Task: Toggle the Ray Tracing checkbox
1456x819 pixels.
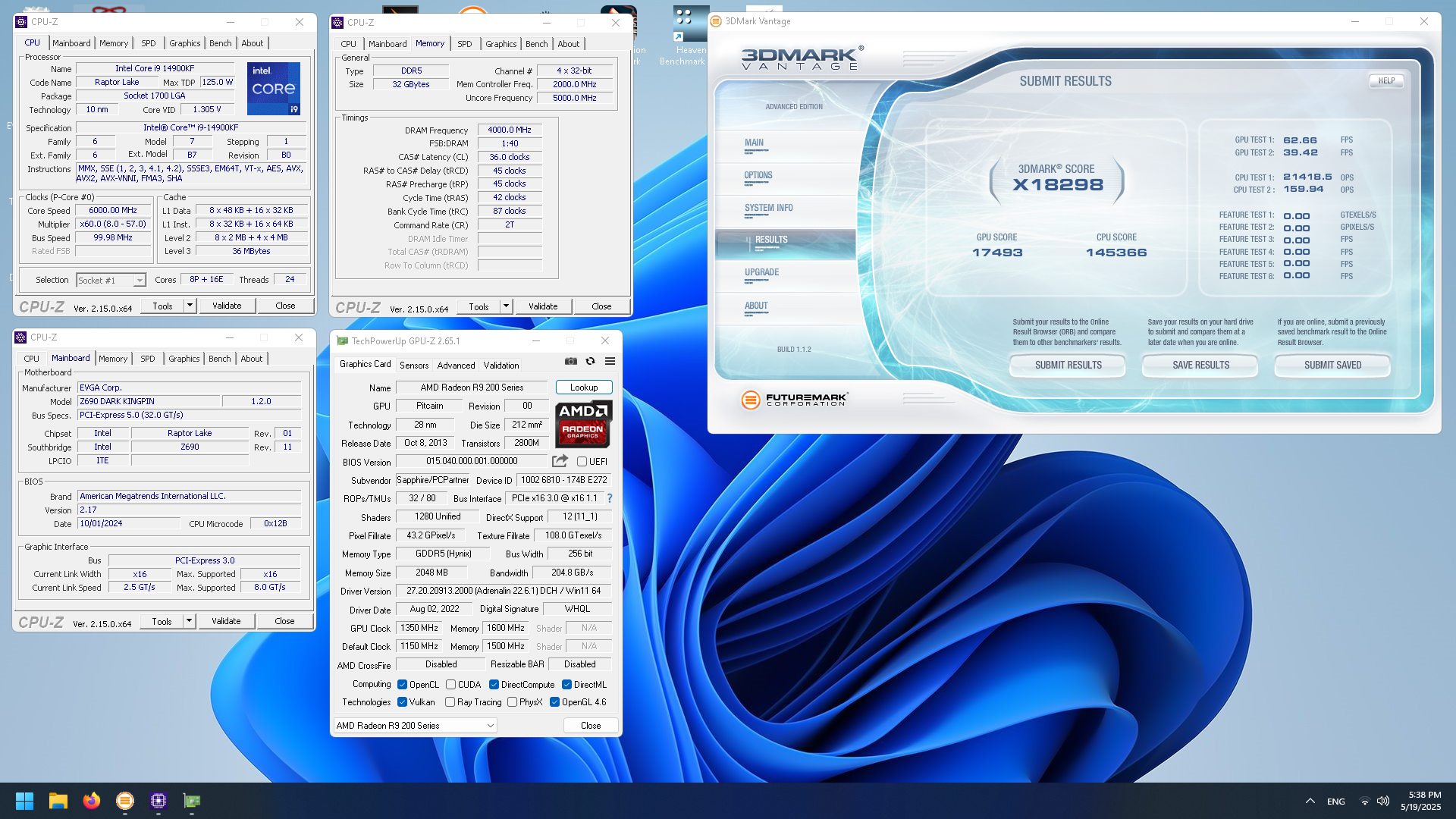Action: coord(450,702)
